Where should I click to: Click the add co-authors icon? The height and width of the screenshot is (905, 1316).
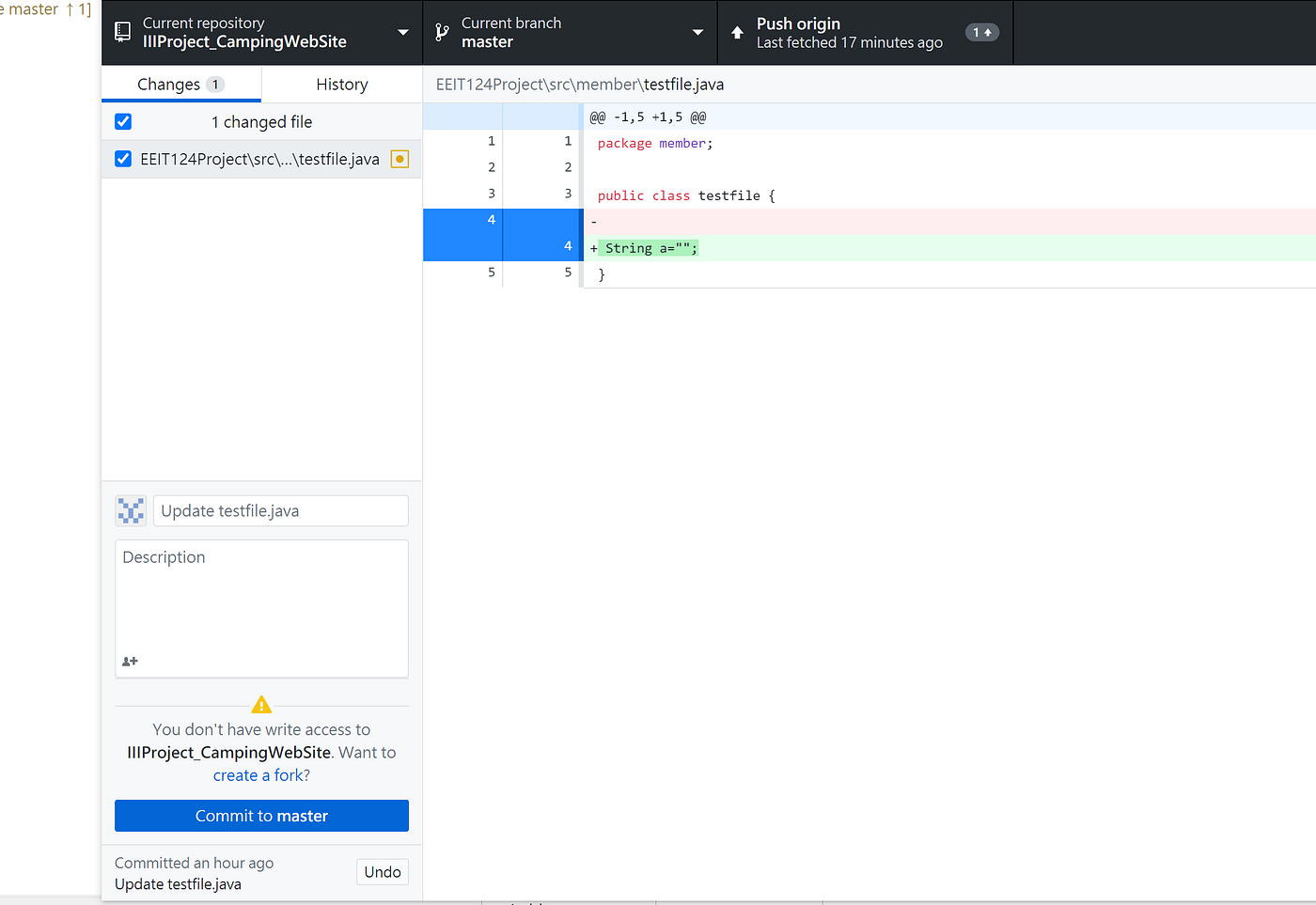130,662
